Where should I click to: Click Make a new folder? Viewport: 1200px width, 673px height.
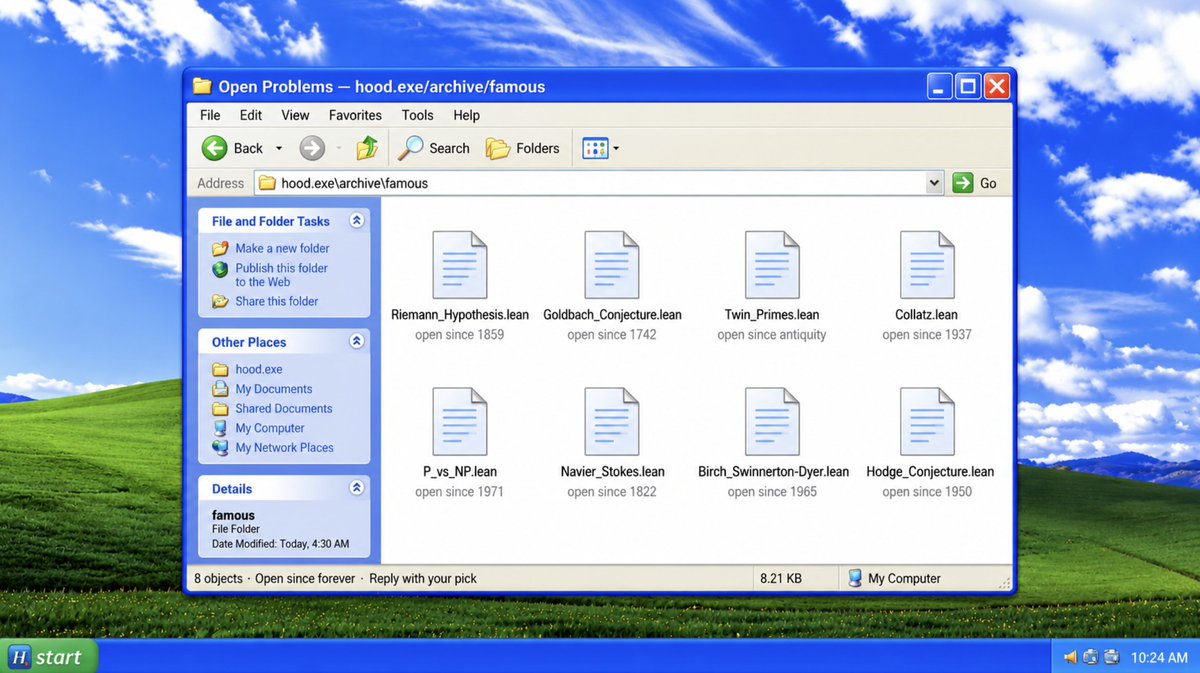270,248
